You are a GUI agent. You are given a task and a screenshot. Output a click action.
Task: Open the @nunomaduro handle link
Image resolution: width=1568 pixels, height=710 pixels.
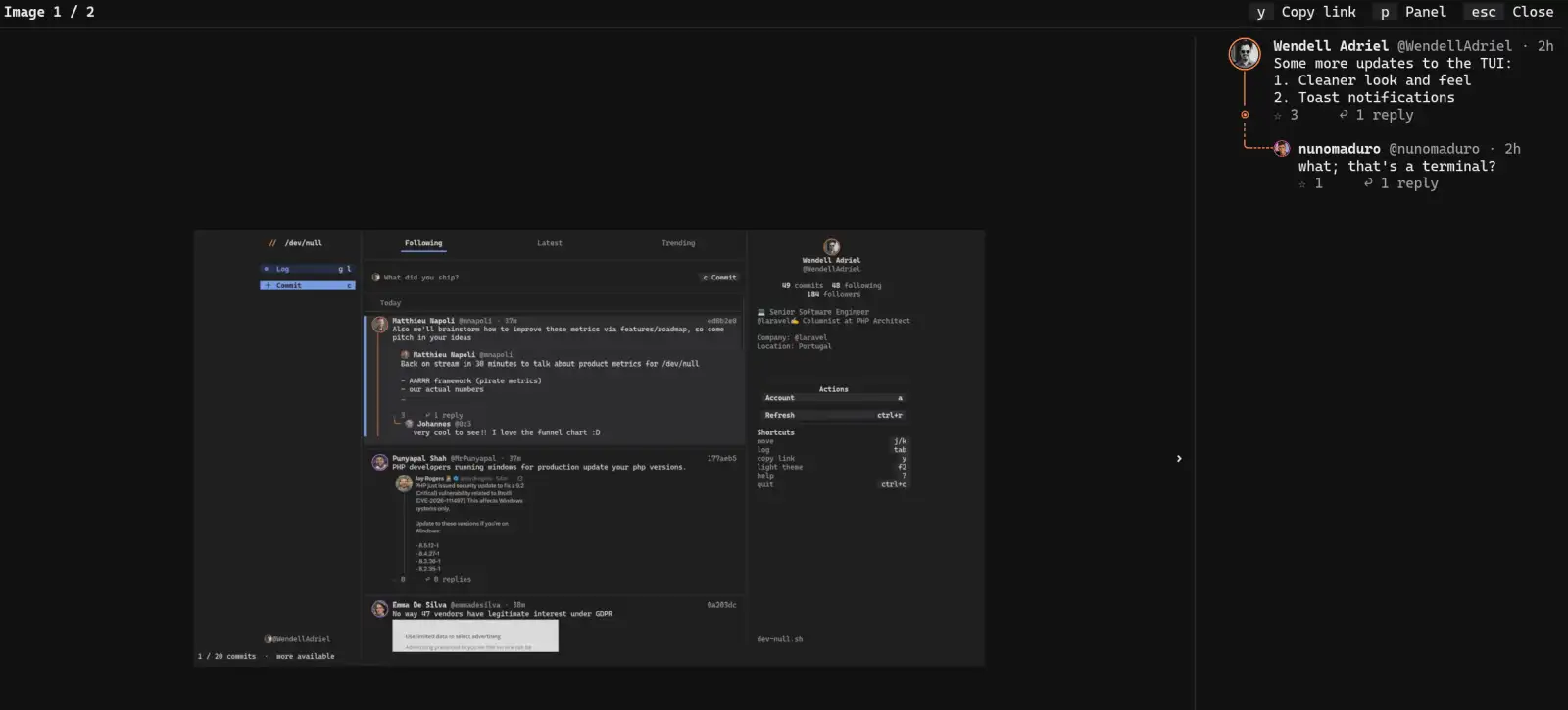pos(1434,149)
